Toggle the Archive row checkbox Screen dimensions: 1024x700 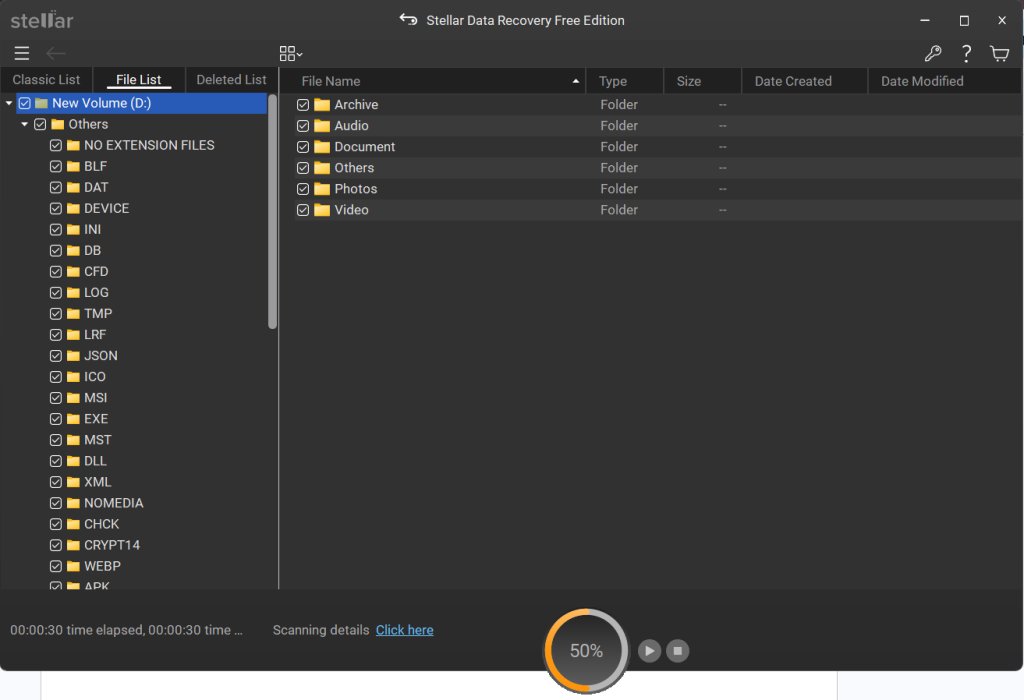click(303, 104)
